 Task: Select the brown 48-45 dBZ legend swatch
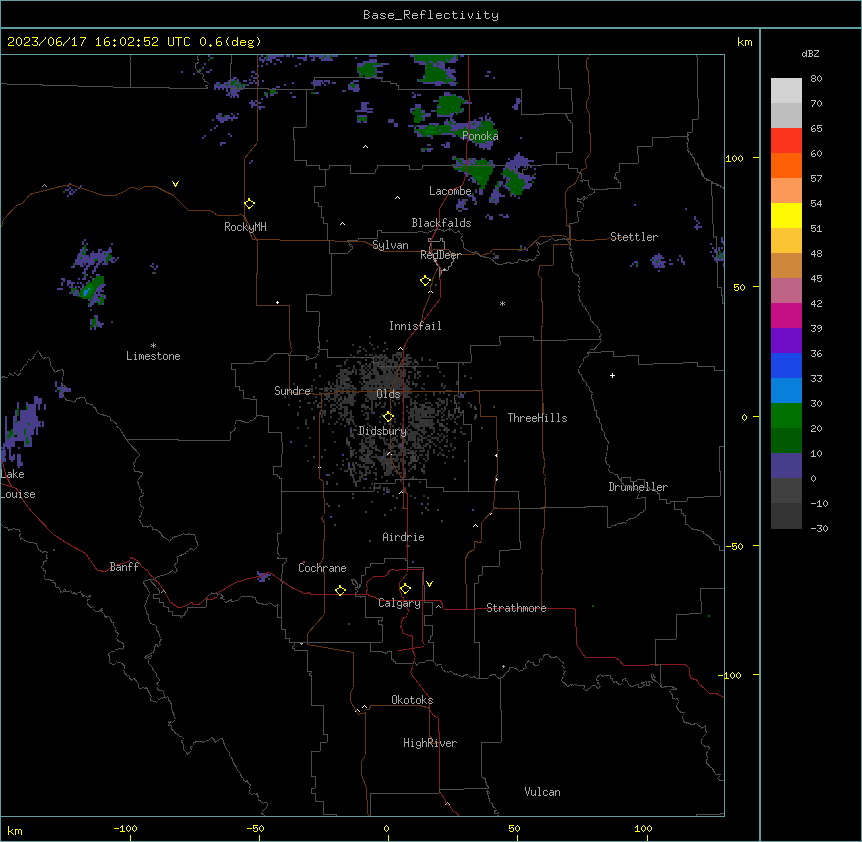point(786,265)
